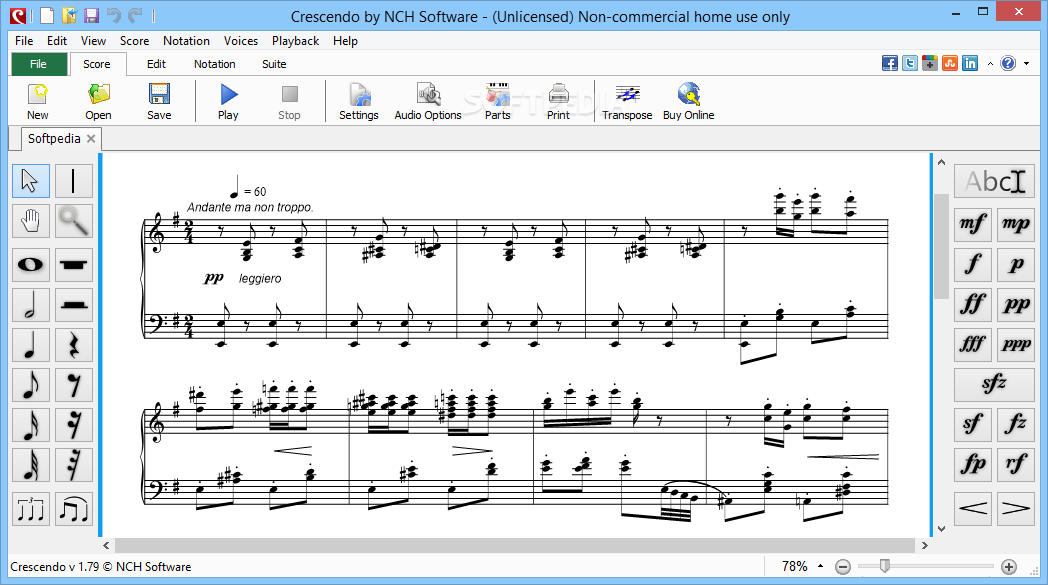Select the crescendo hairpin tool
The image size is (1048, 585).
click(x=972, y=509)
